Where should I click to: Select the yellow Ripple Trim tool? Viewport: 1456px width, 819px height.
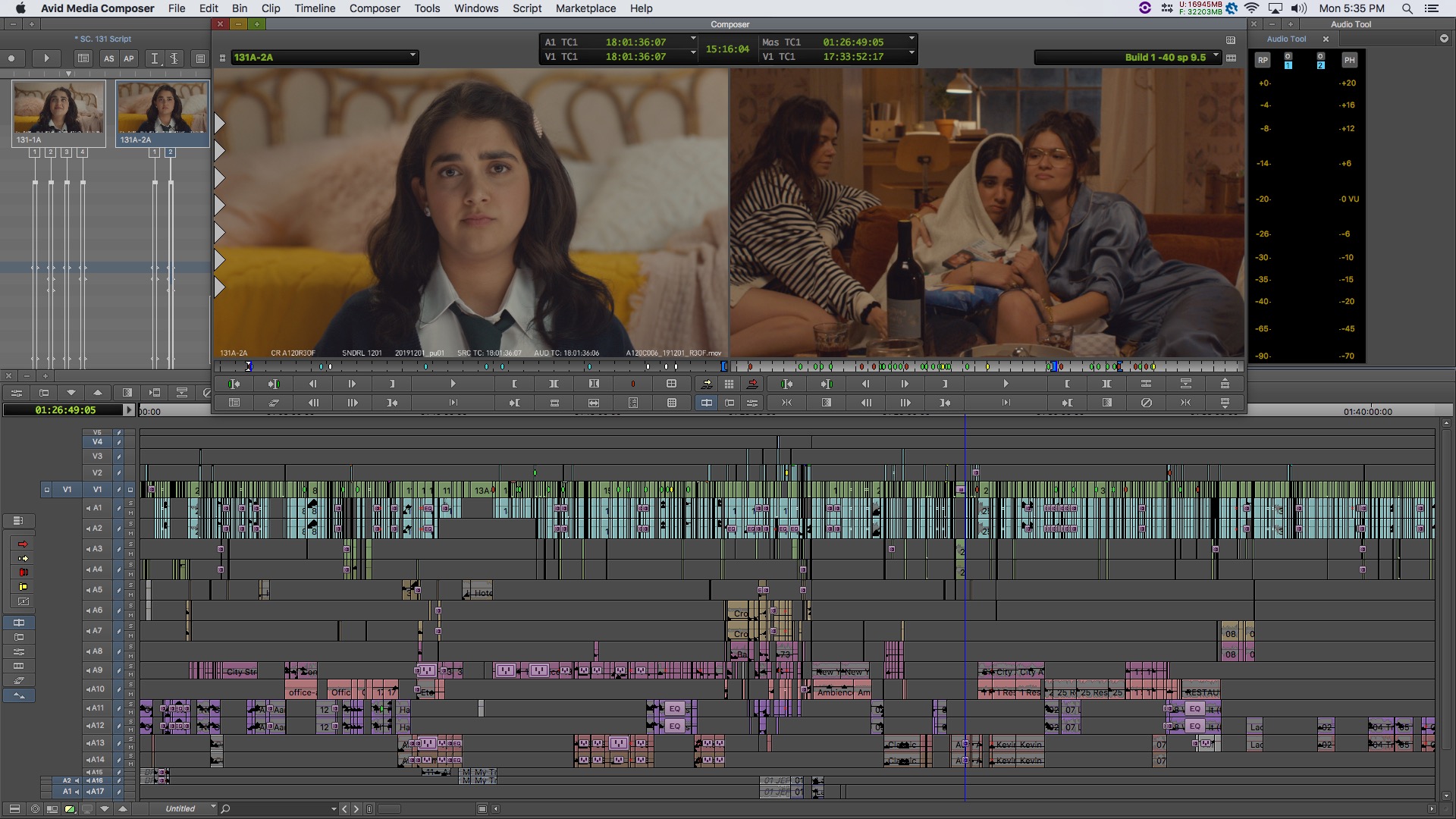[x=23, y=587]
